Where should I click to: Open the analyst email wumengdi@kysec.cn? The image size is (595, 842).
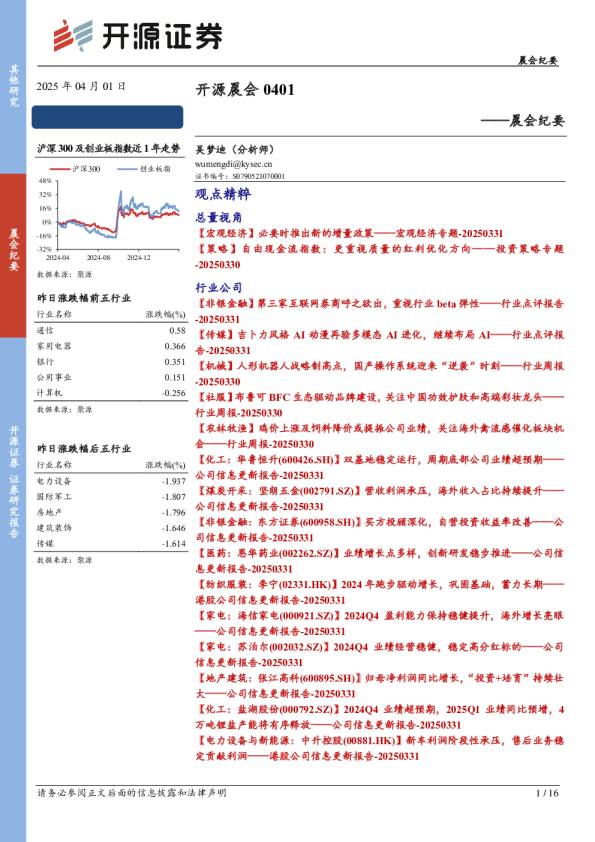234,164
